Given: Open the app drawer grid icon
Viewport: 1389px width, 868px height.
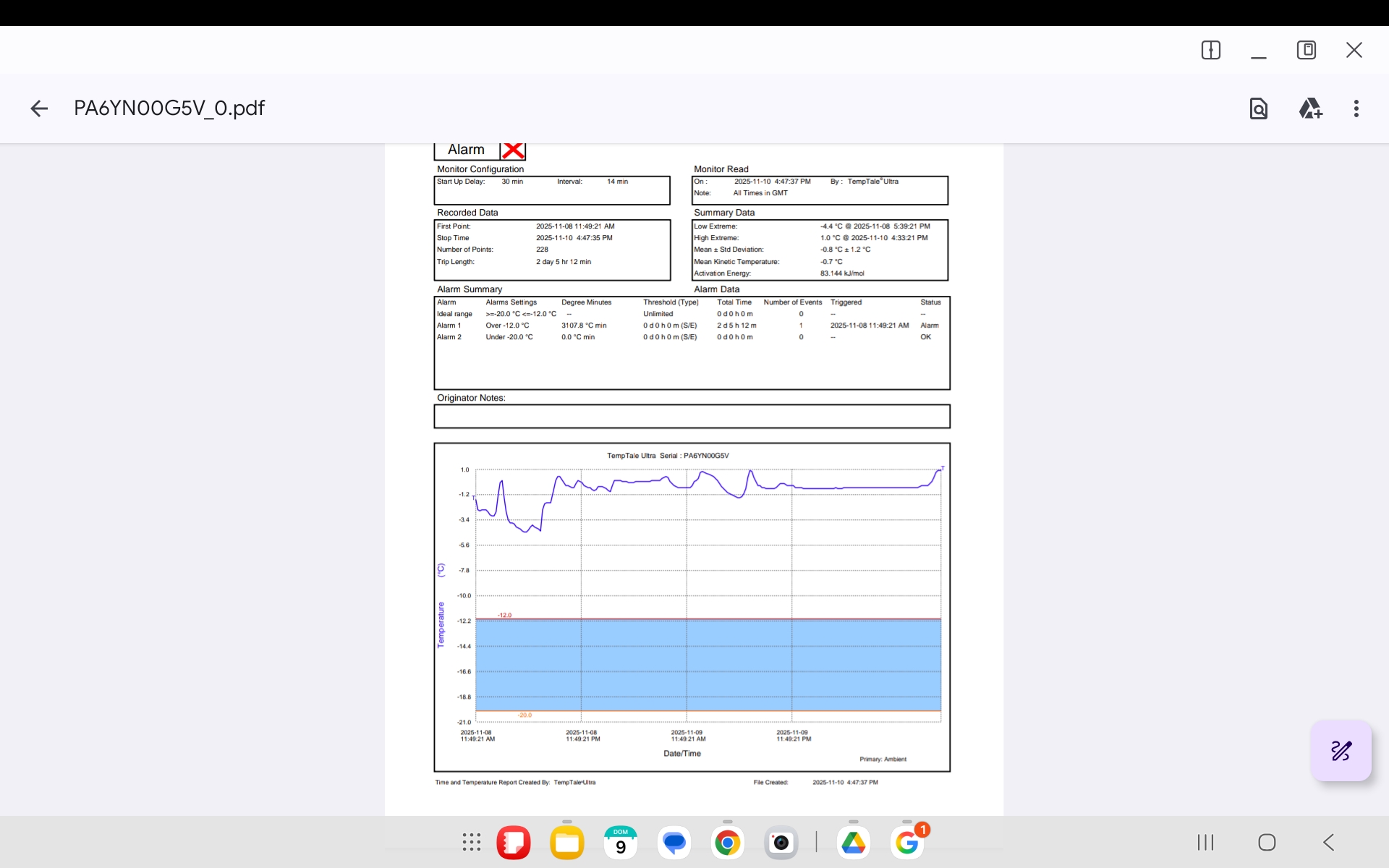Looking at the screenshot, I should coord(471,842).
